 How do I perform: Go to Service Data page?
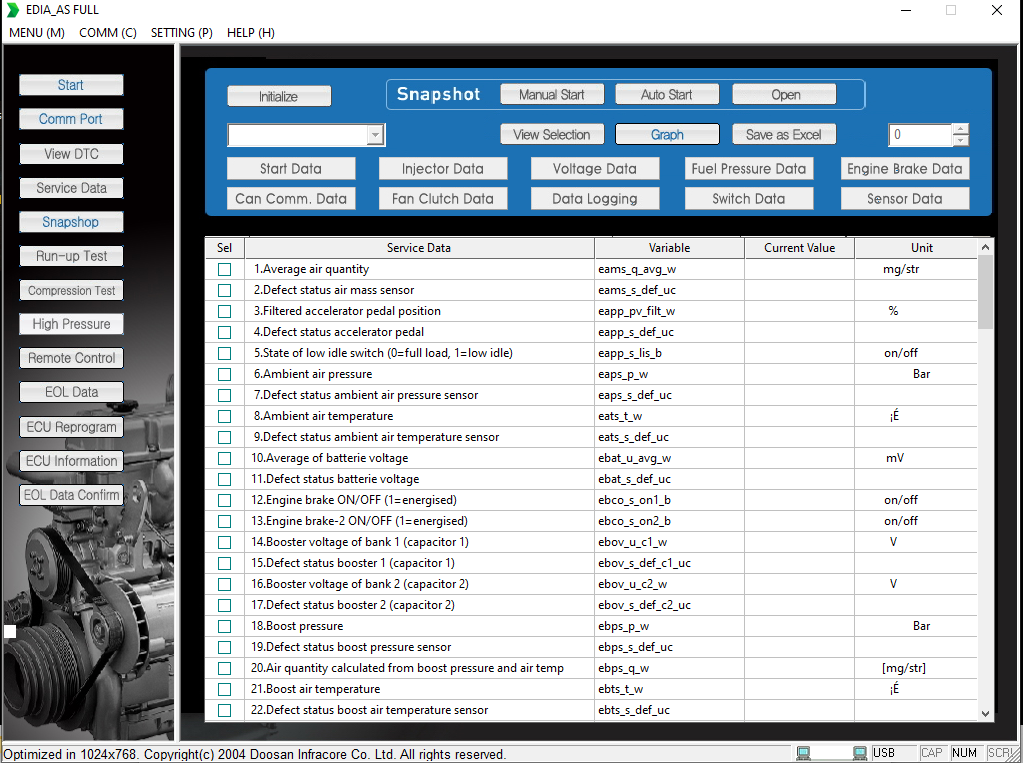(x=71, y=188)
